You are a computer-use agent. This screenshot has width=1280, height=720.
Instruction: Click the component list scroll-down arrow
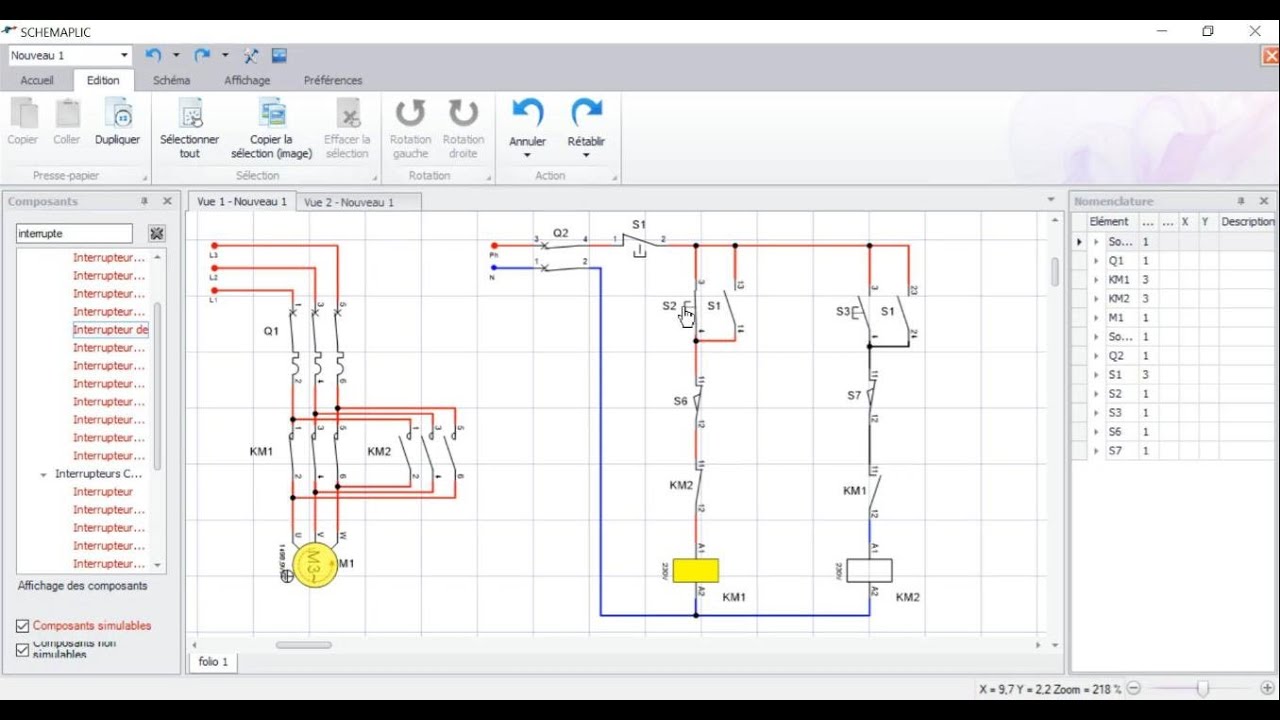tap(157, 566)
